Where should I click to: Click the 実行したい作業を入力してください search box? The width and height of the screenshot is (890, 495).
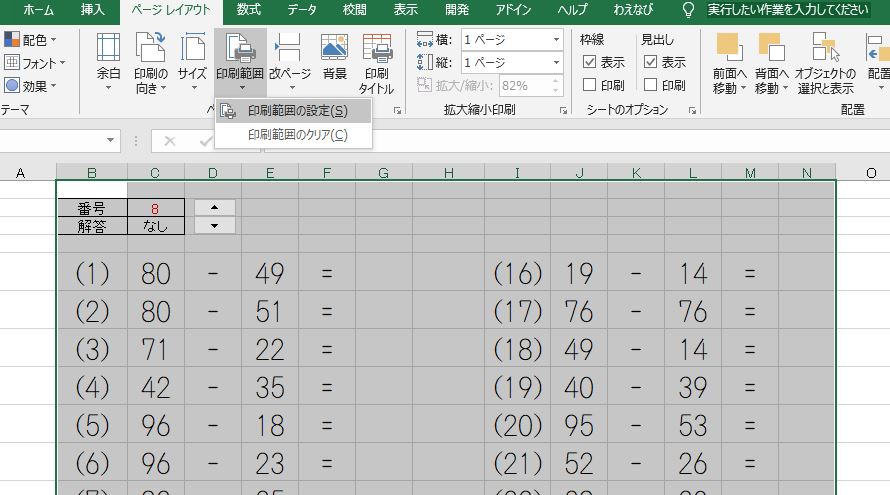pyautogui.click(x=788, y=10)
